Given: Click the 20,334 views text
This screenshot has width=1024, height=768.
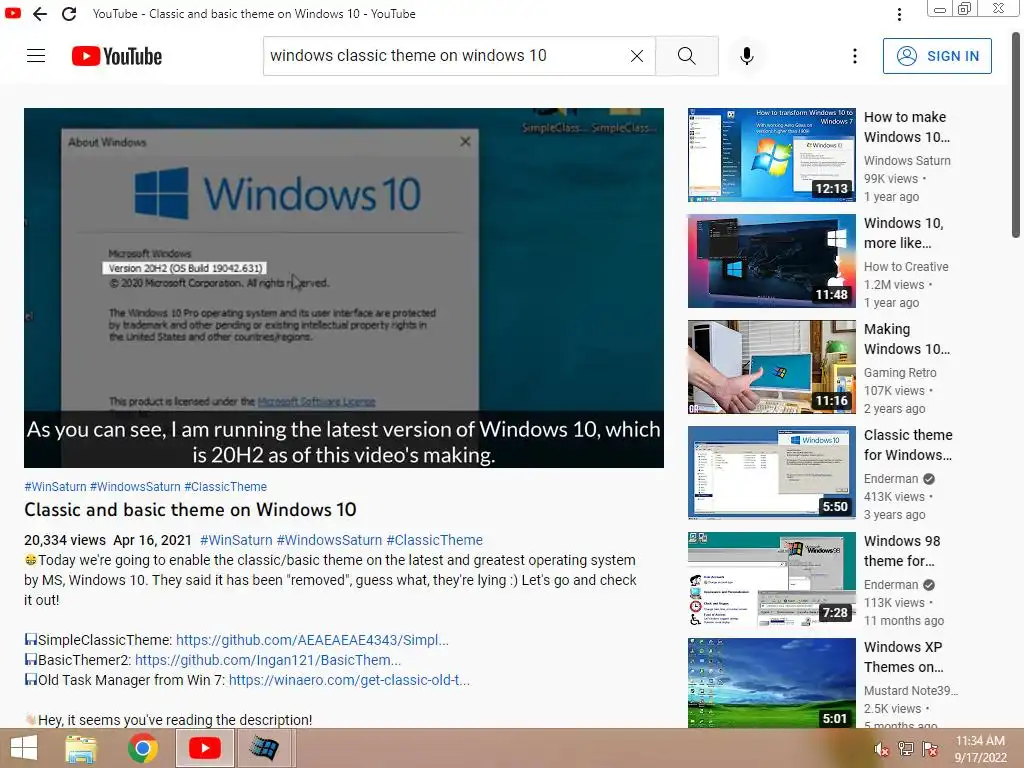Looking at the screenshot, I should [65, 540].
